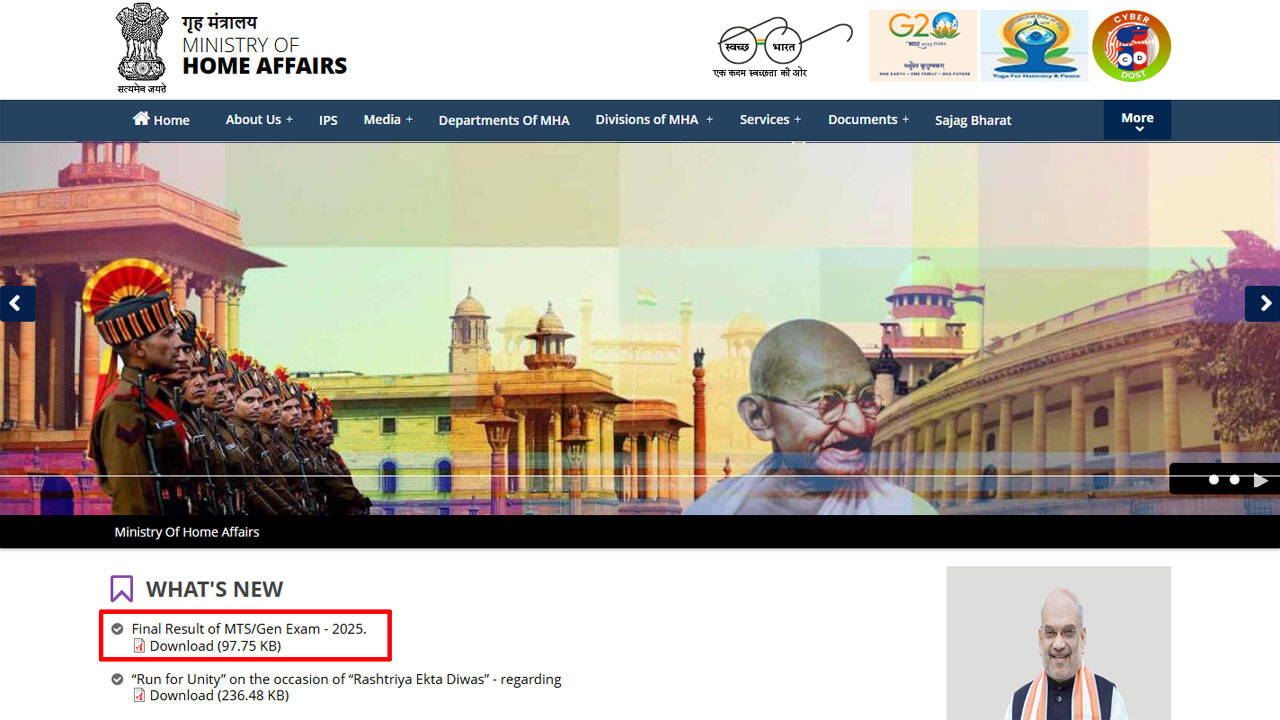The width and height of the screenshot is (1280, 720).
Task: Open Departments Of MHA
Action: [x=504, y=120]
